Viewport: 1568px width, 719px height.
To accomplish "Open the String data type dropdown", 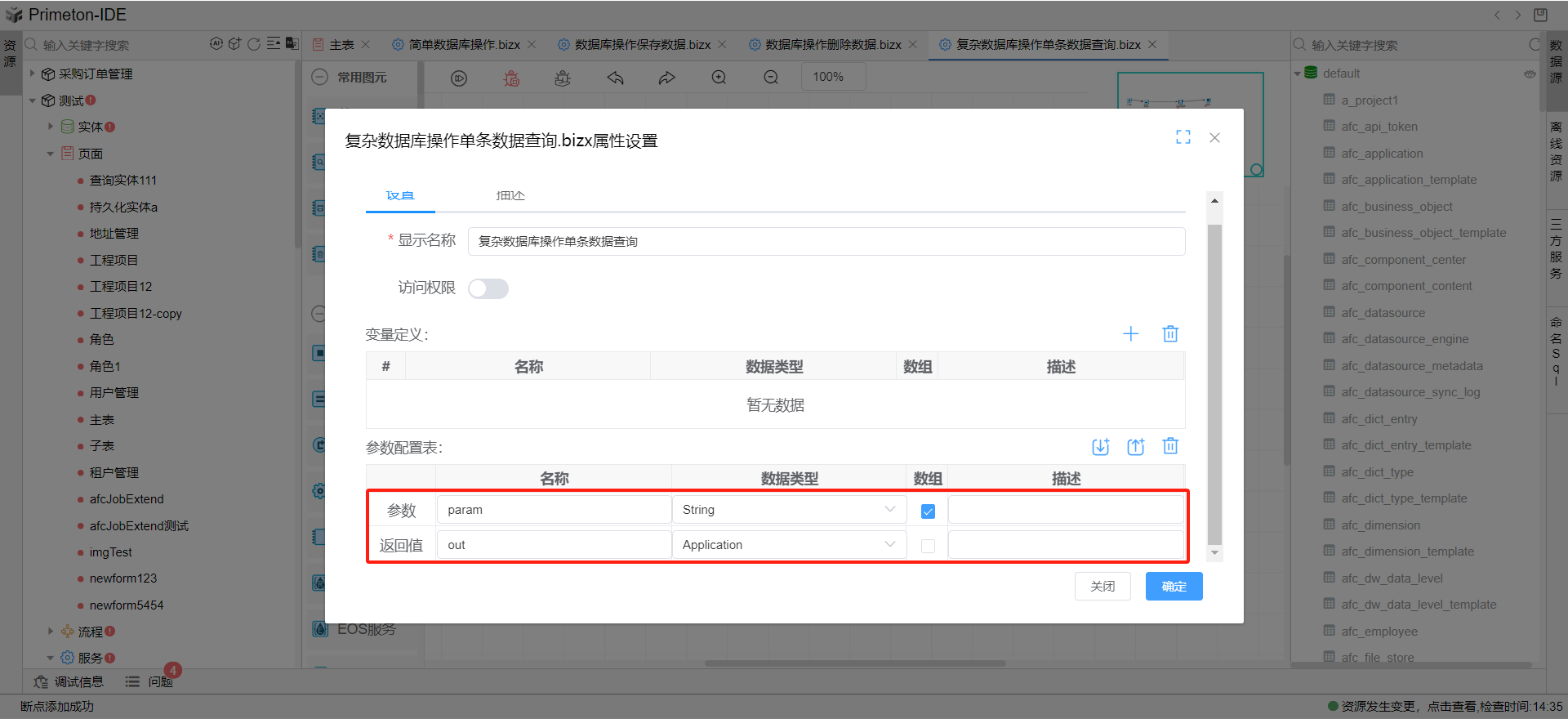I will point(789,510).
